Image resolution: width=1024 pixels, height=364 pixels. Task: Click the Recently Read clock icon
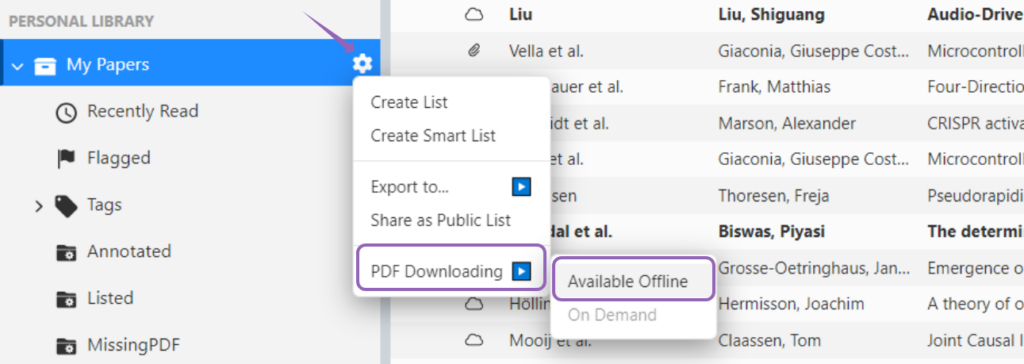[x=66, y=112]
